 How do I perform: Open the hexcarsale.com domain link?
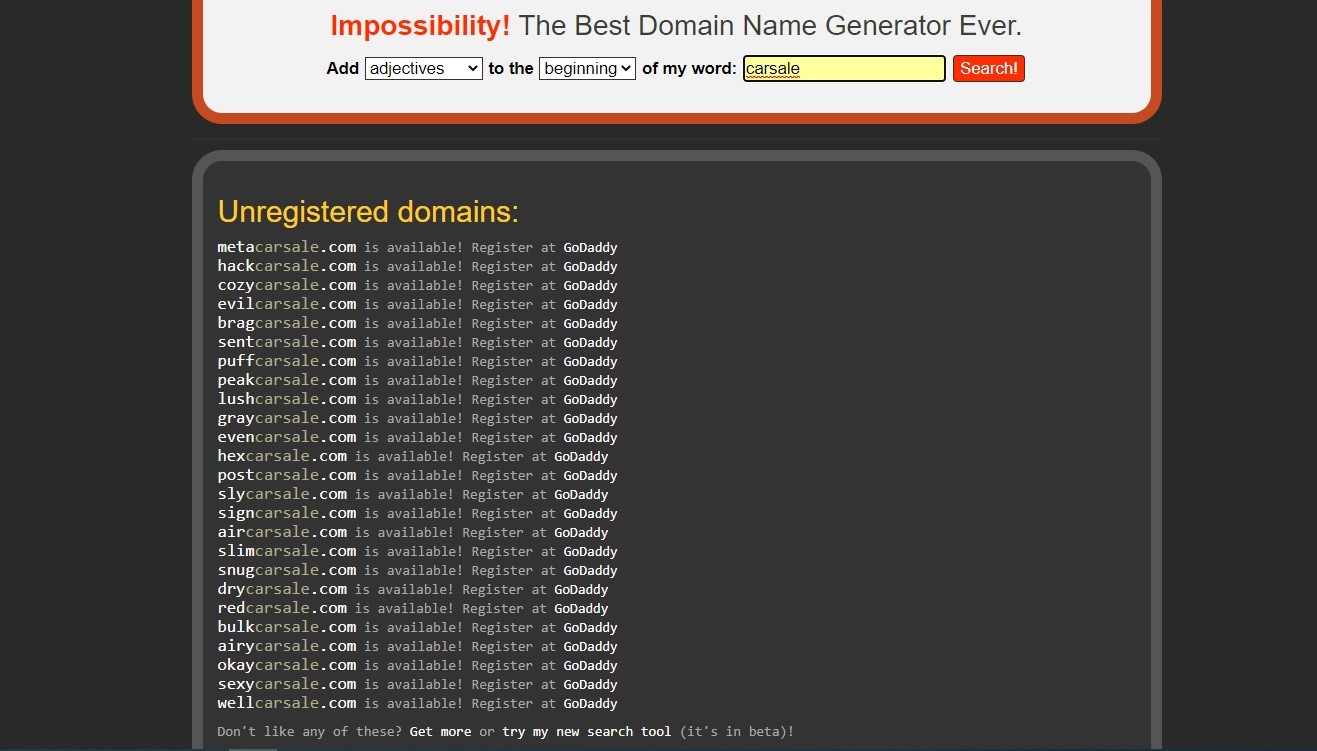click(x=283, y=456)
